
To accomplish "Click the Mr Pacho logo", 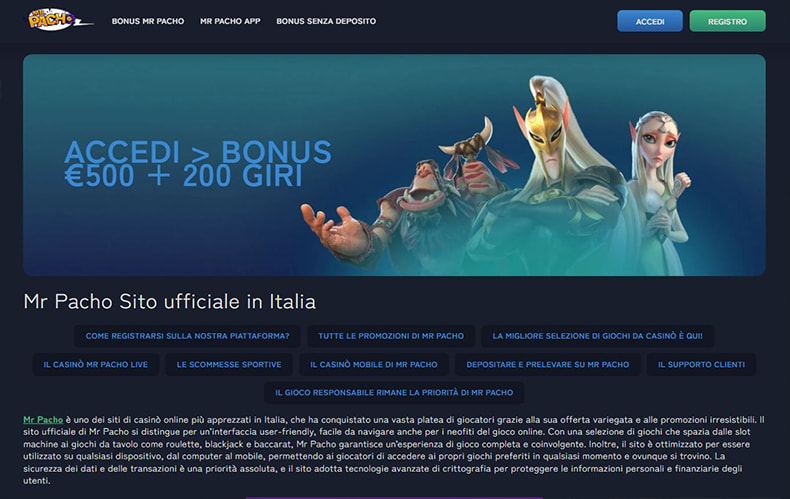I will [58, 20].
